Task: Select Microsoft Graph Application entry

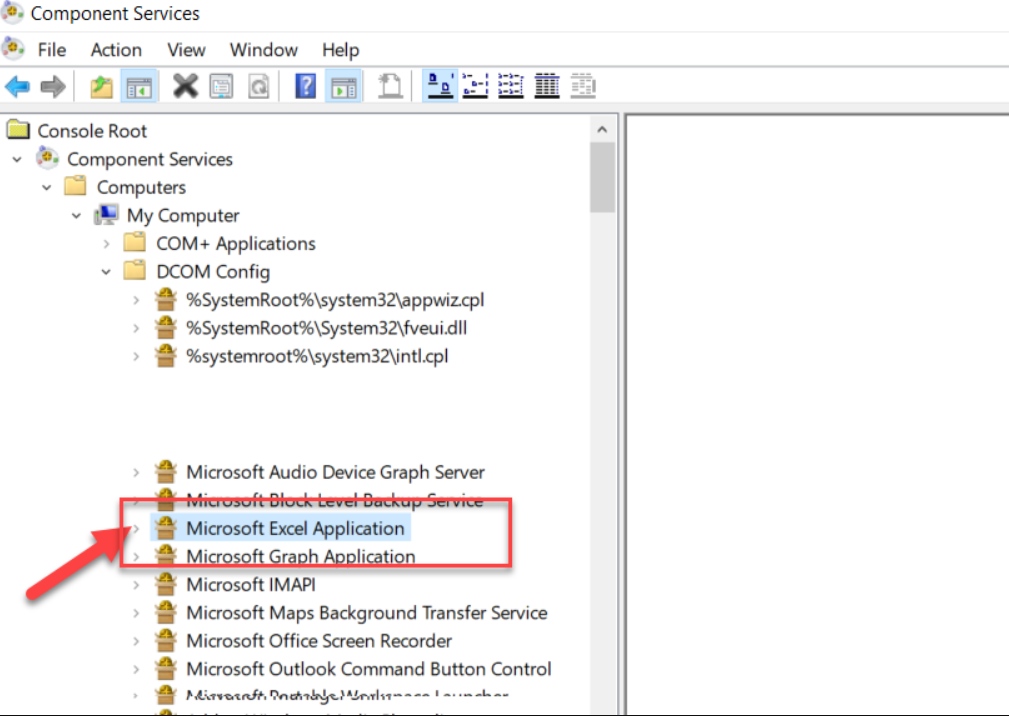Action: [x=301, y=556]
